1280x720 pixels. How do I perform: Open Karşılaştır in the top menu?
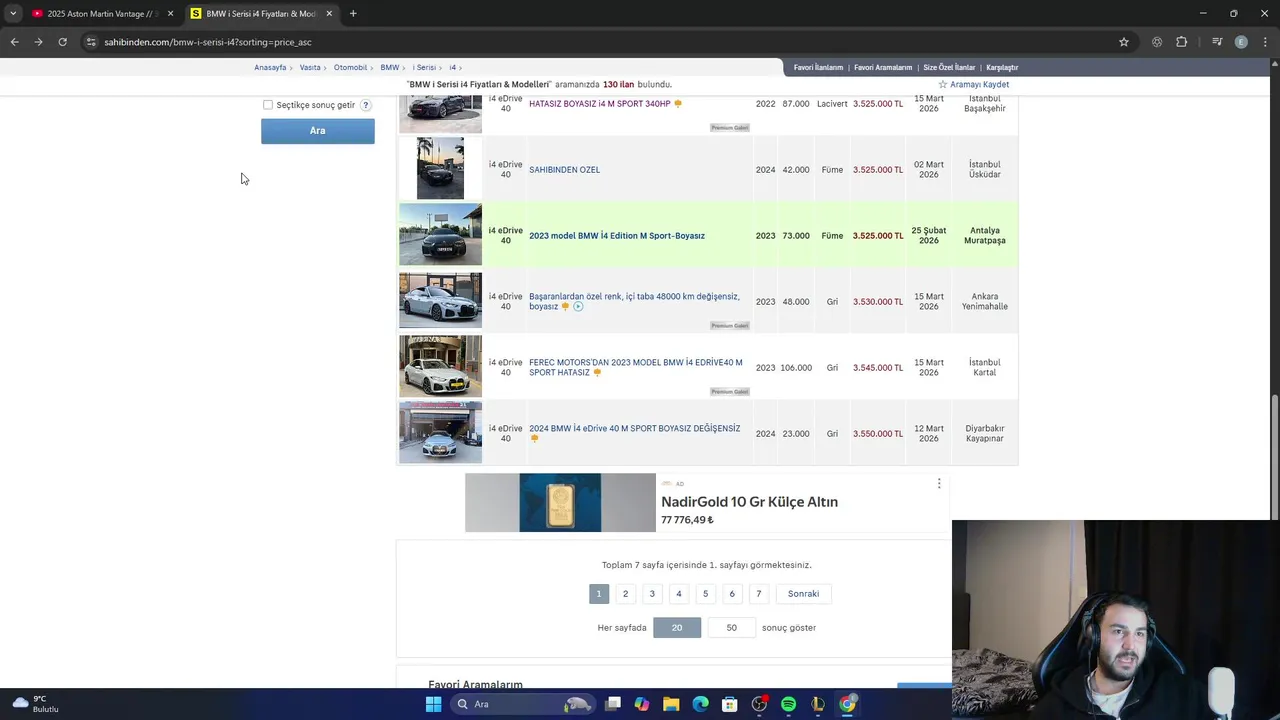click(x=1002, y=68)
